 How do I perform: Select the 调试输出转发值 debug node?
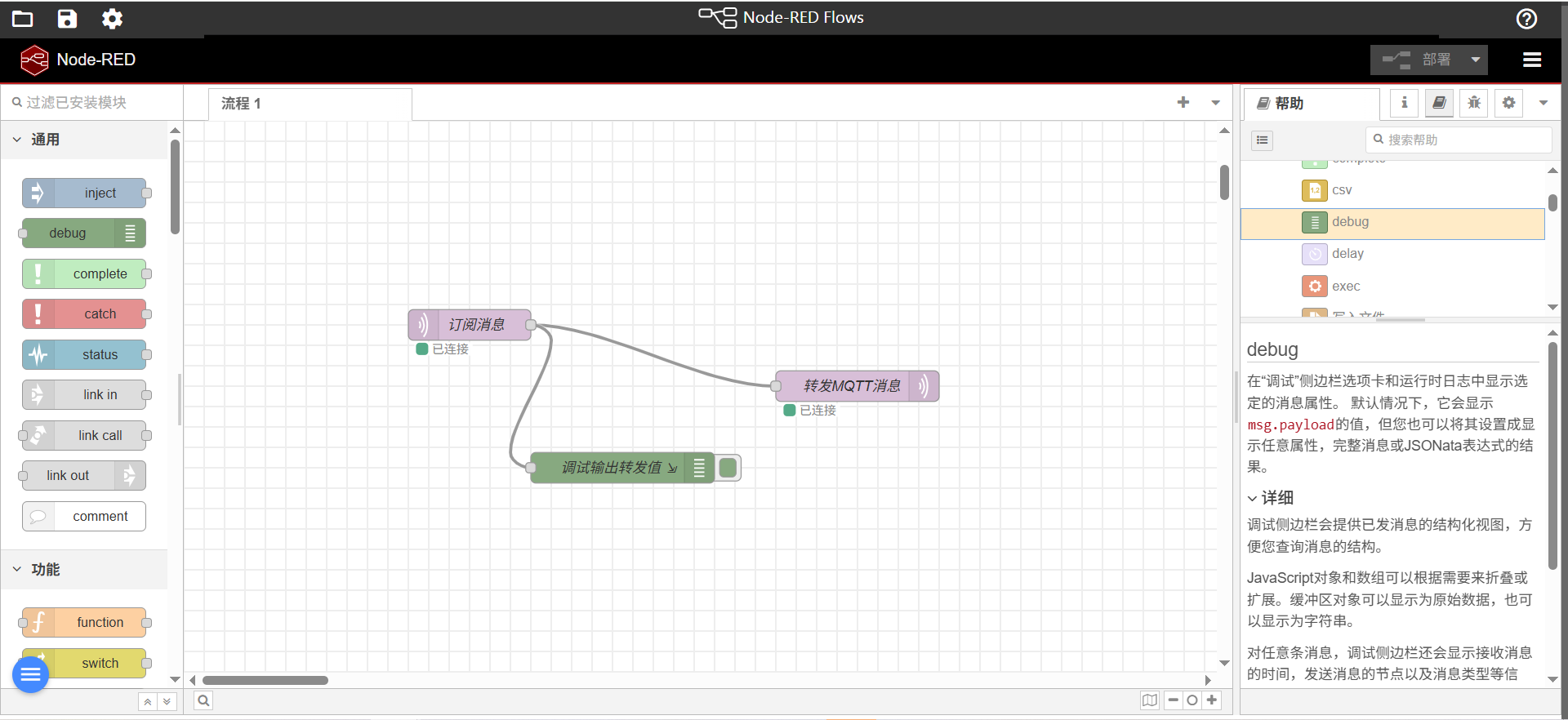pos(622,468)
